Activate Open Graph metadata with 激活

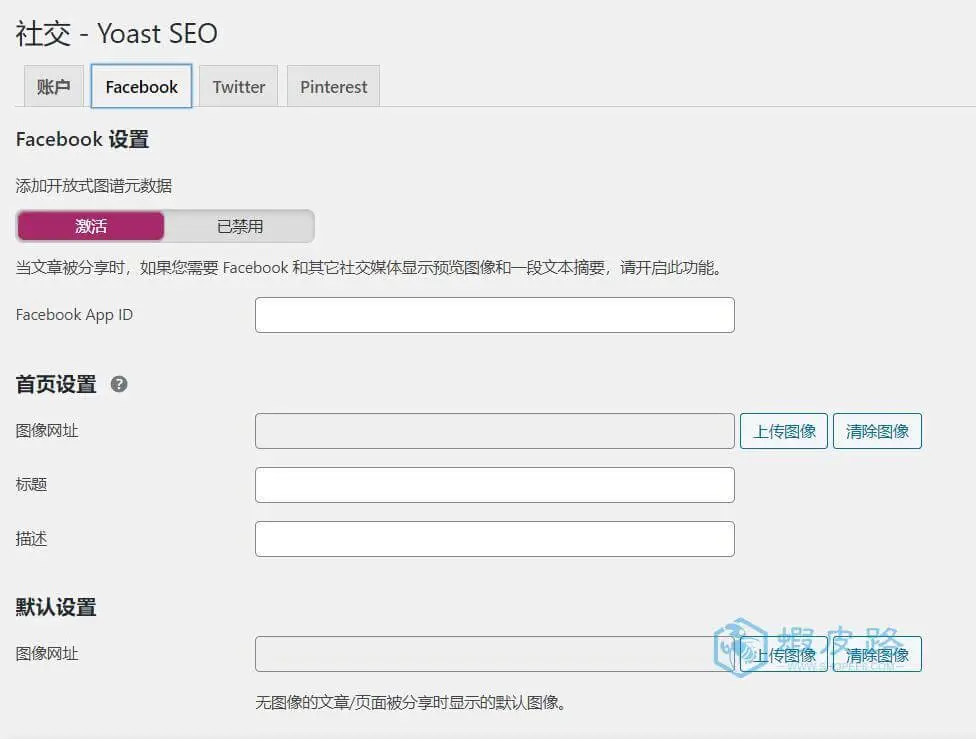click(91, 226)
